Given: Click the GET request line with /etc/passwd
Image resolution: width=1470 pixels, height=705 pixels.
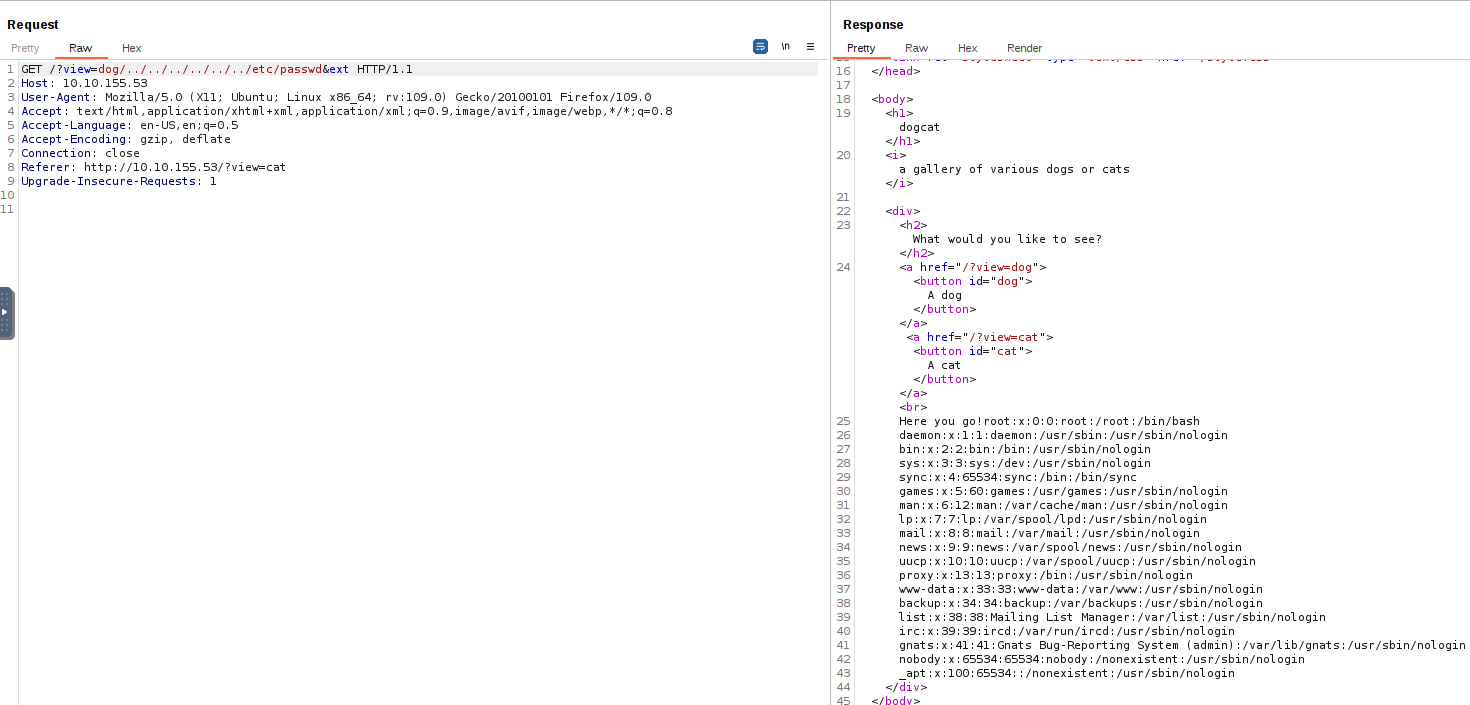Looking at the screenshot, I should tap(217, 69).
